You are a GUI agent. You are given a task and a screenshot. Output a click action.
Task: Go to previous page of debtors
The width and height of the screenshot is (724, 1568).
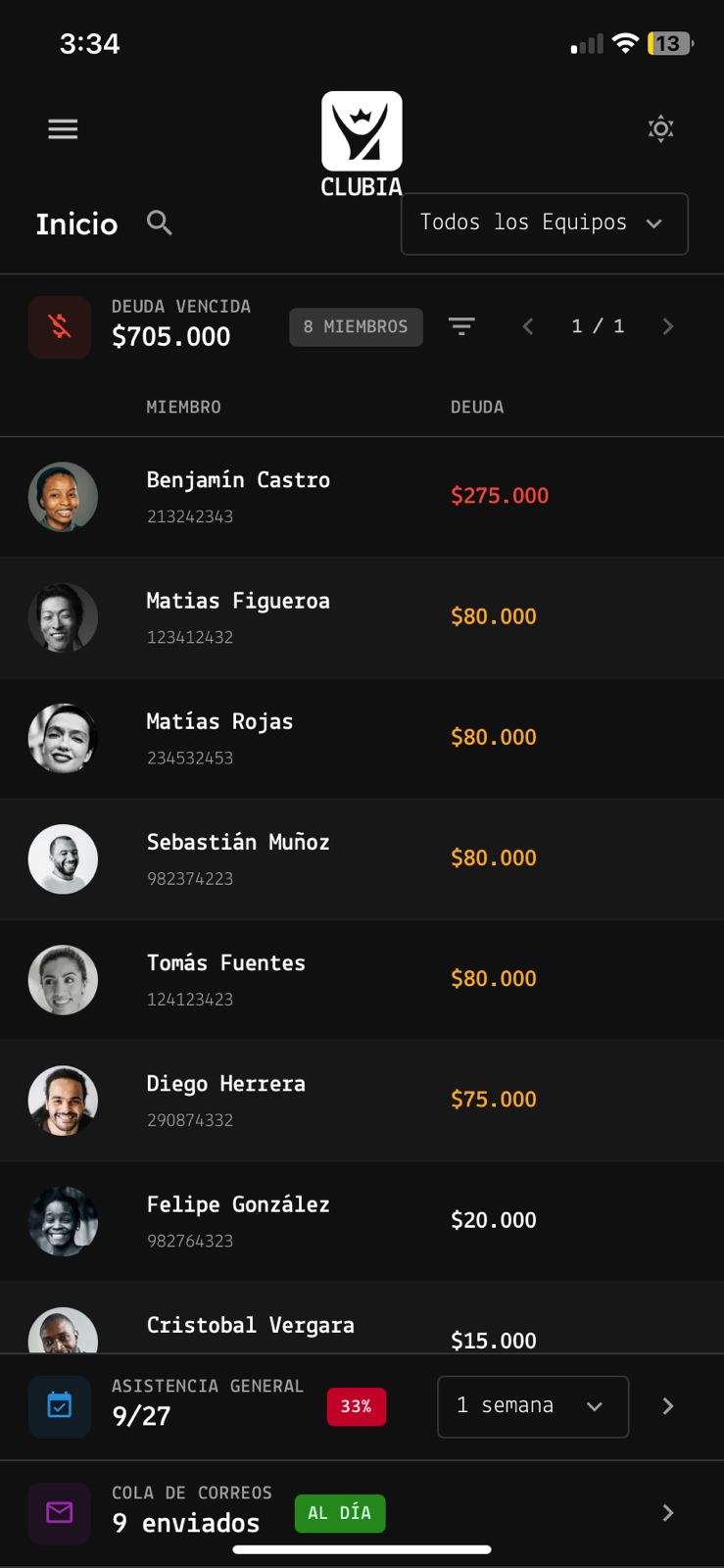528,326
